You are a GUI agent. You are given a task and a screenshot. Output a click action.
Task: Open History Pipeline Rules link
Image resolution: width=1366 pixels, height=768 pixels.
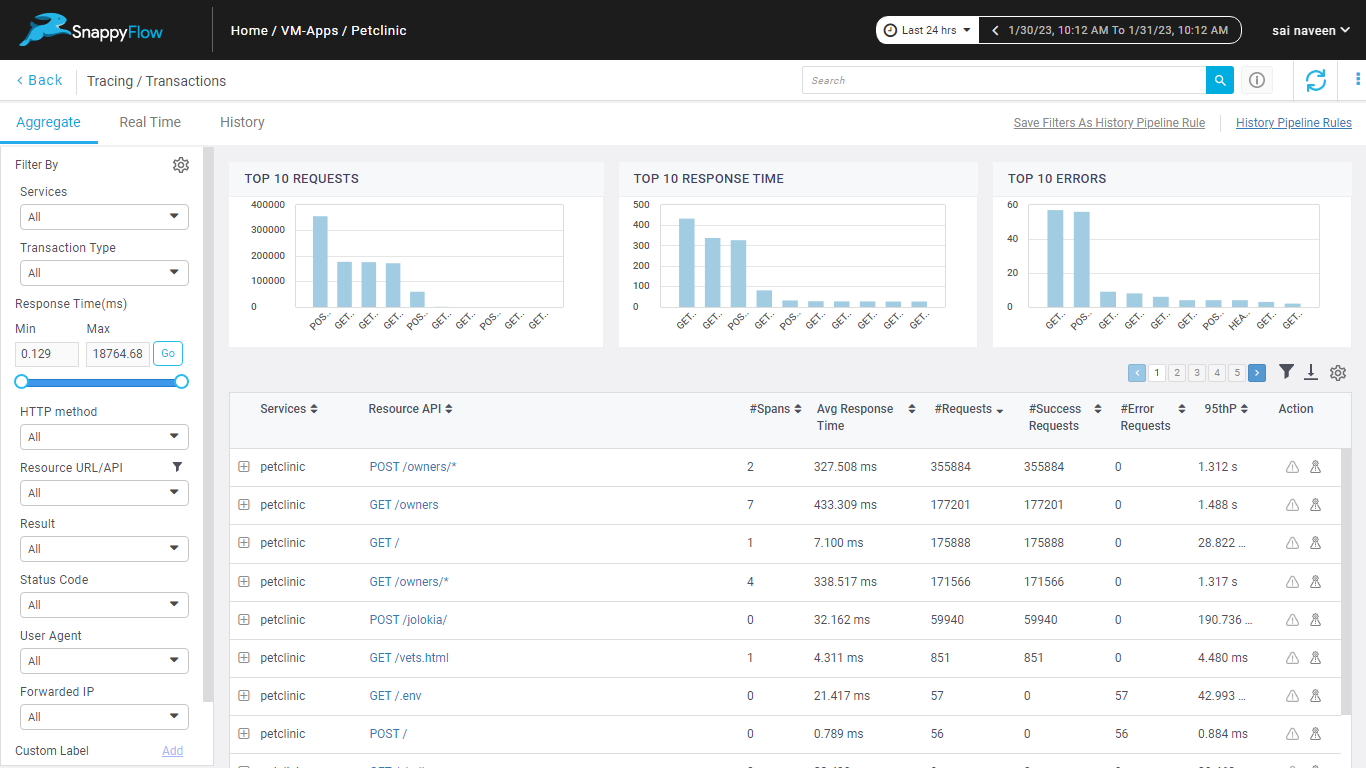pos(1293,122)
